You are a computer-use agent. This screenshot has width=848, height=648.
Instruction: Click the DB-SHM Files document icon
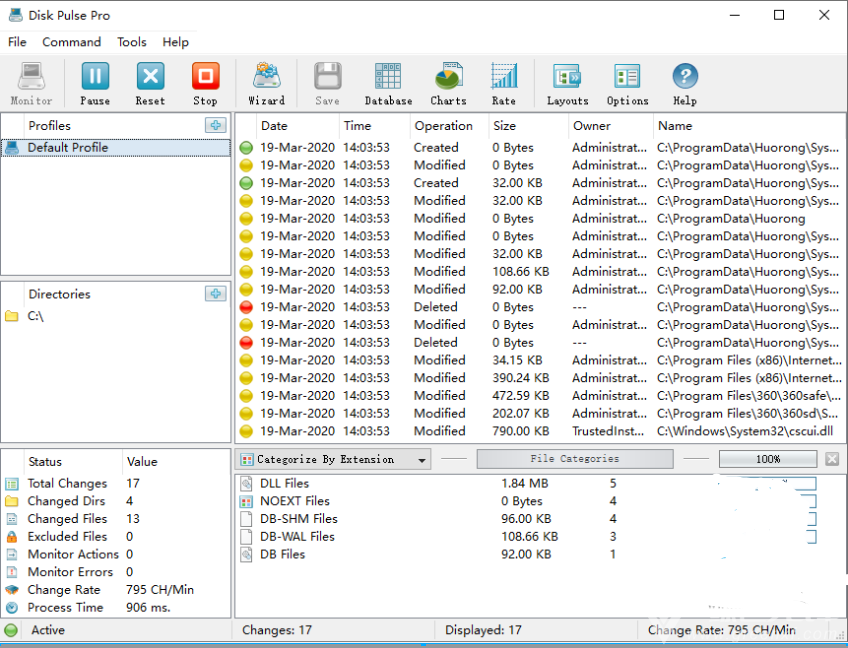[x=246, y=519]
